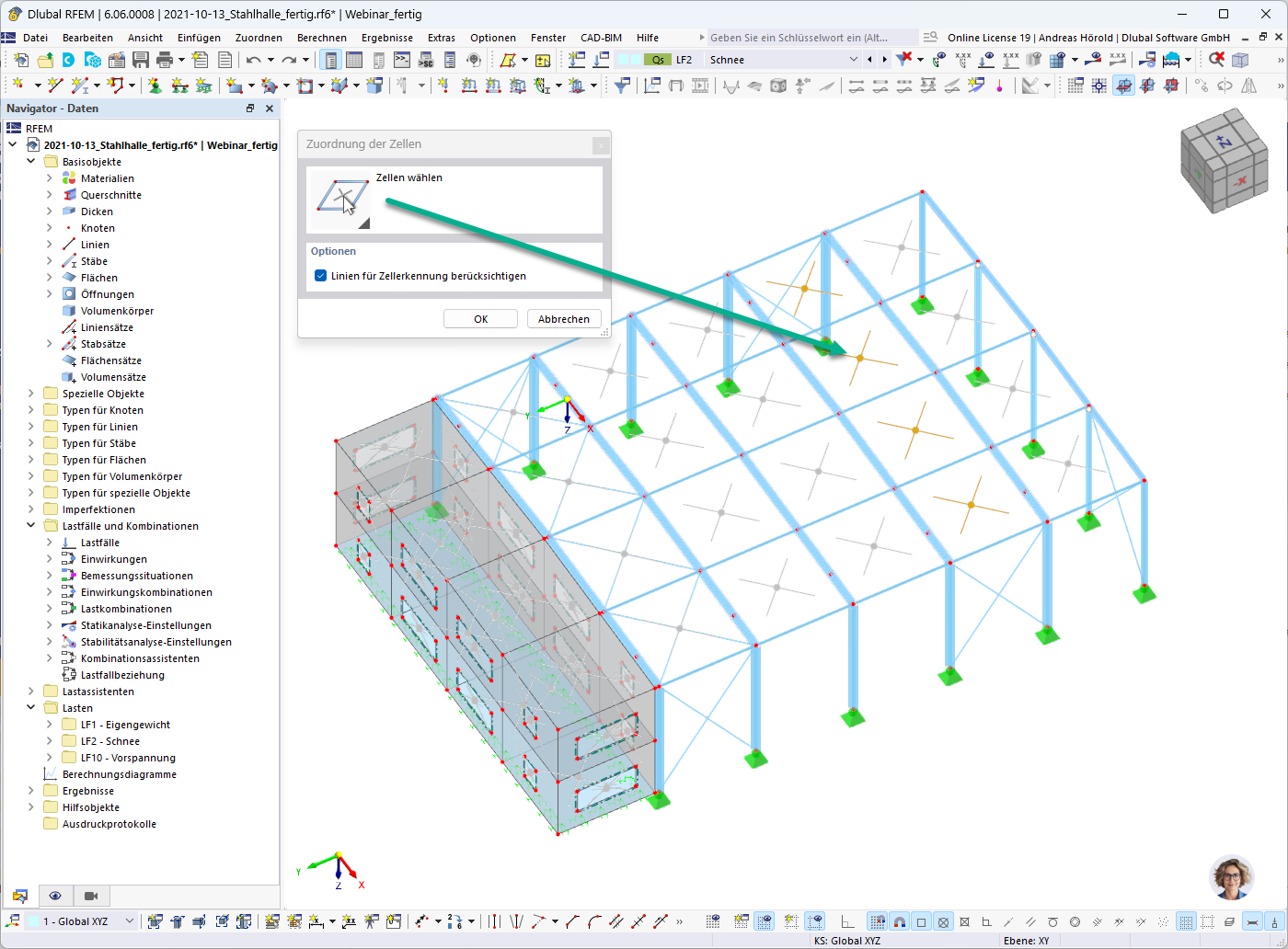Toggle the object snap magnet icon
1288x949 pixels.
click(x=900, y=921)
